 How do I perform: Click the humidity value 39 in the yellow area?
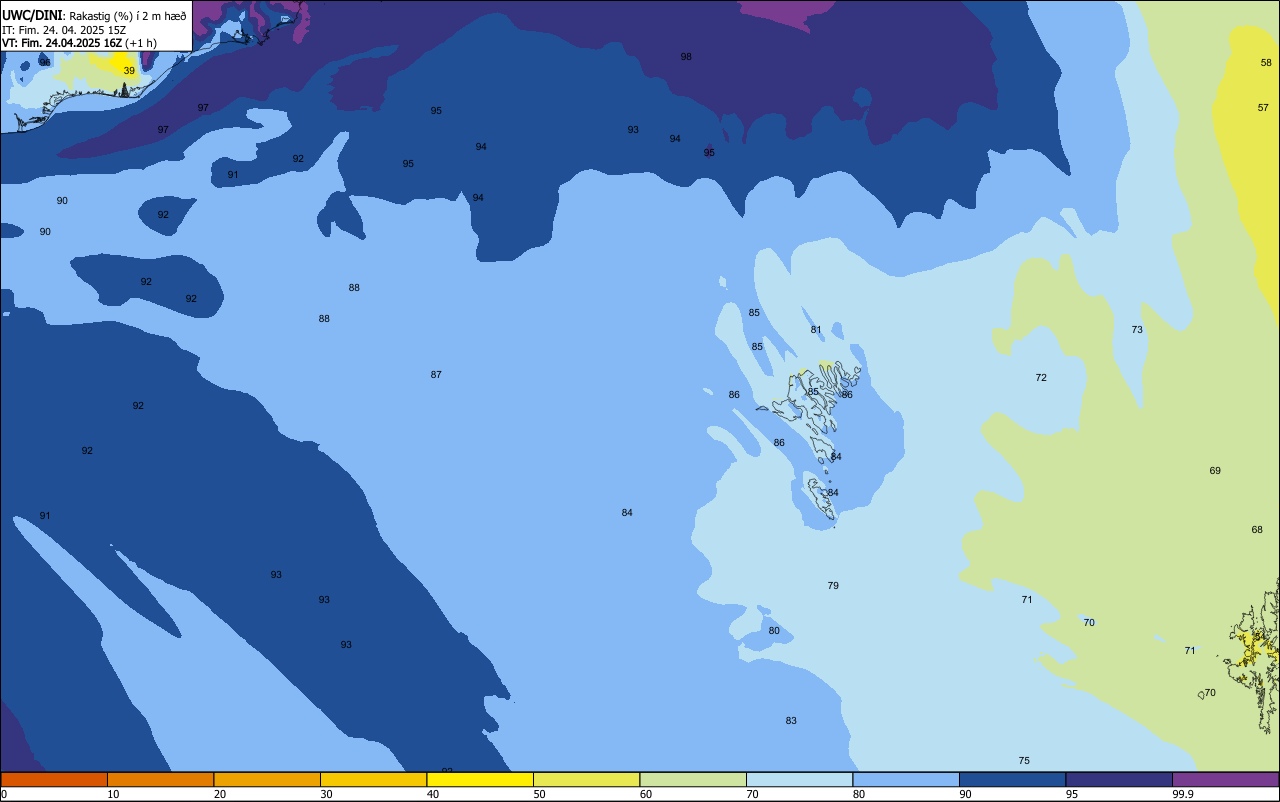(129, 71)
